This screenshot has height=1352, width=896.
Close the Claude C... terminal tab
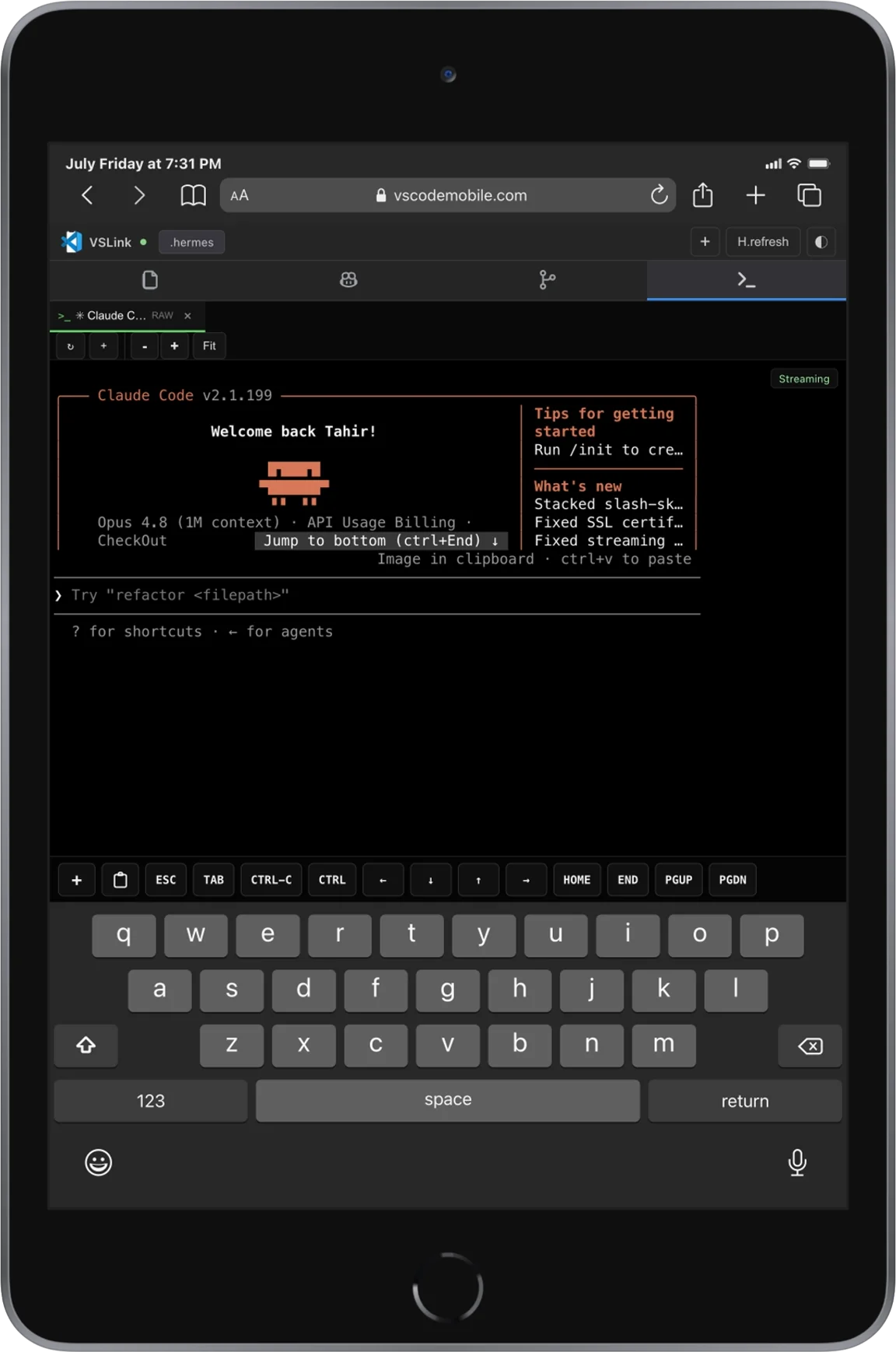187,316
